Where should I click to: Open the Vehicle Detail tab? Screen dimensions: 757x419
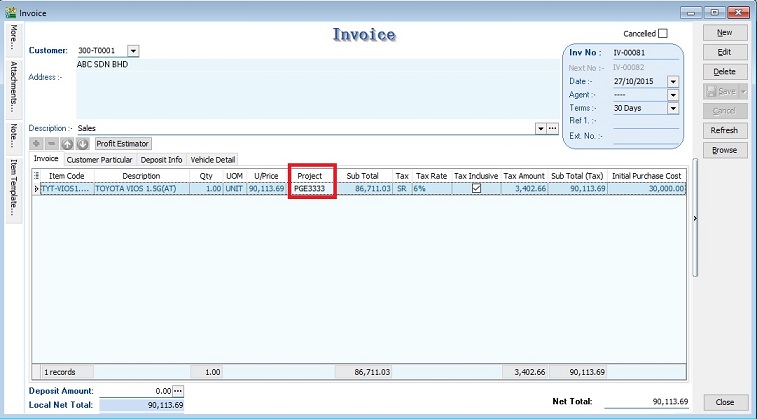[212, 160]
